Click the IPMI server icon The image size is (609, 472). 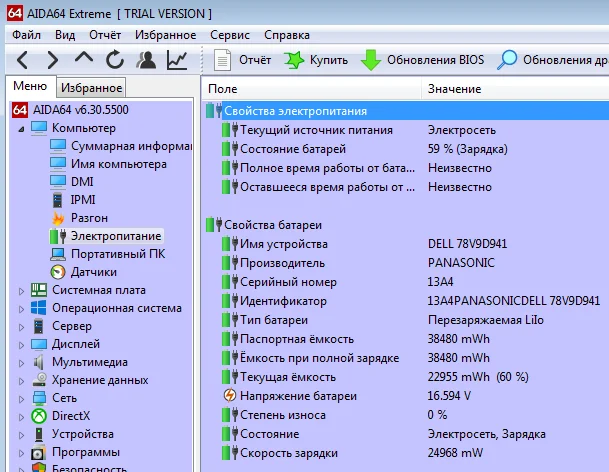(x=57, y=200)
